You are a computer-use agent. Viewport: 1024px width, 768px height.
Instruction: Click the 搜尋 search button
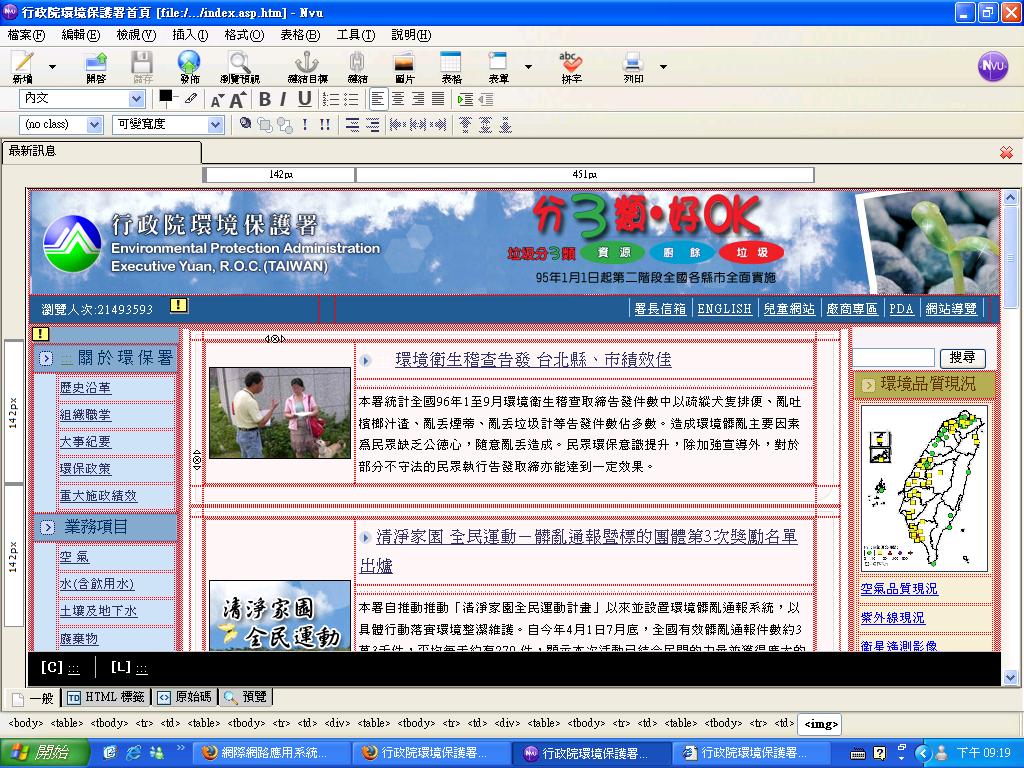962,357
